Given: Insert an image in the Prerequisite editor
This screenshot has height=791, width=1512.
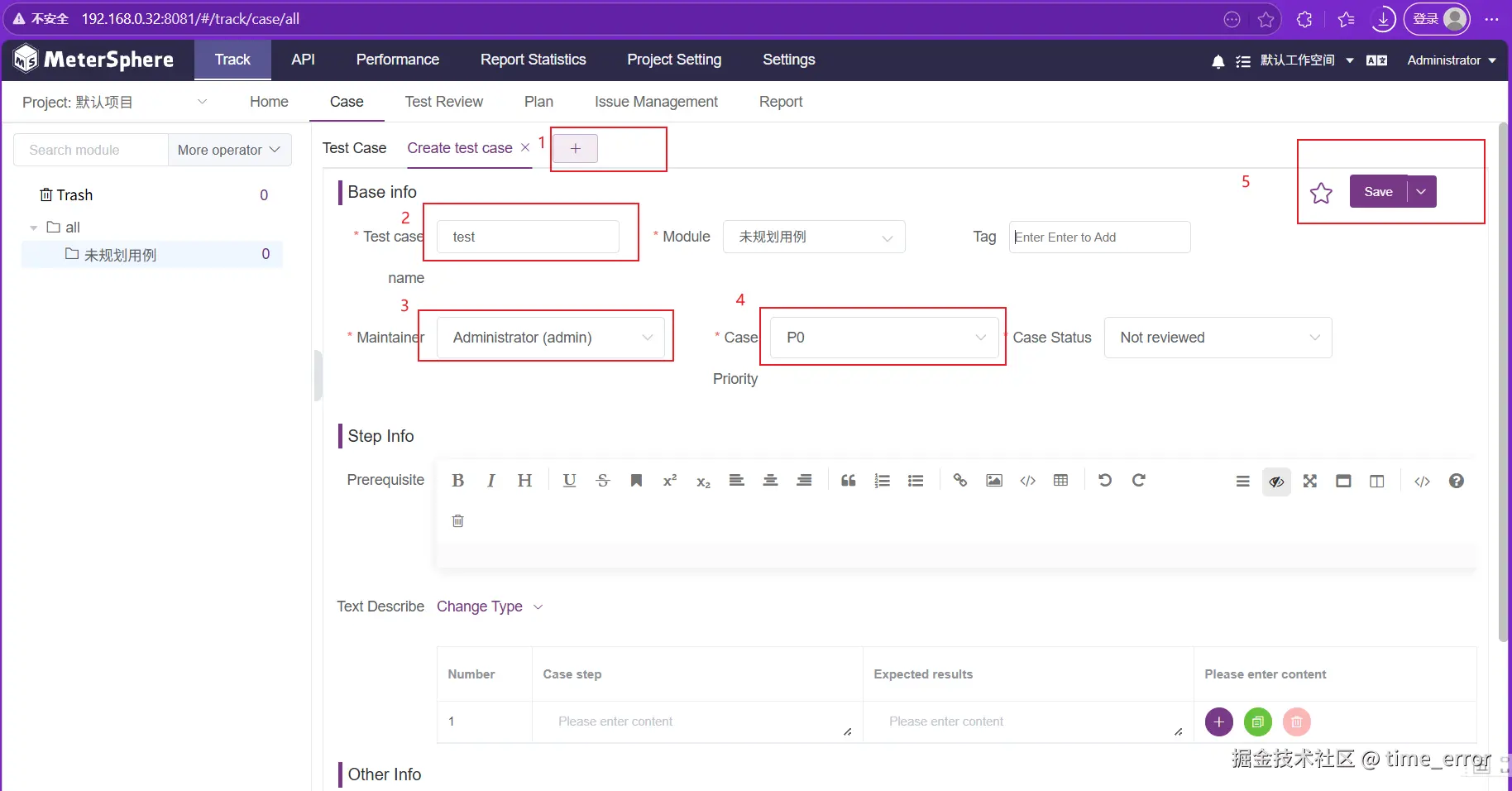Looking at the screenshot, I should coord(994,481).
